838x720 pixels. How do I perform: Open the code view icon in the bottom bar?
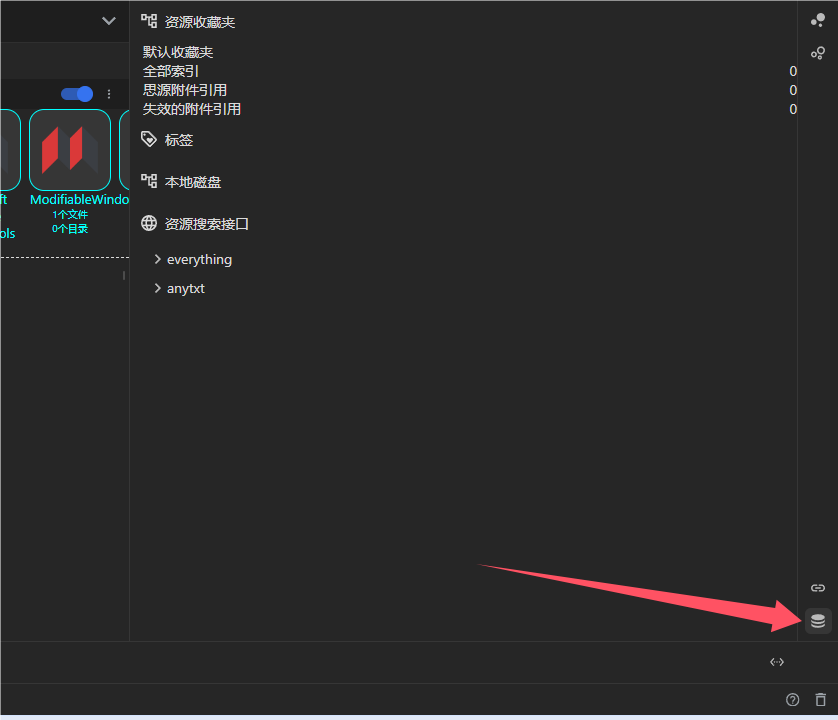tap(777, 661)
